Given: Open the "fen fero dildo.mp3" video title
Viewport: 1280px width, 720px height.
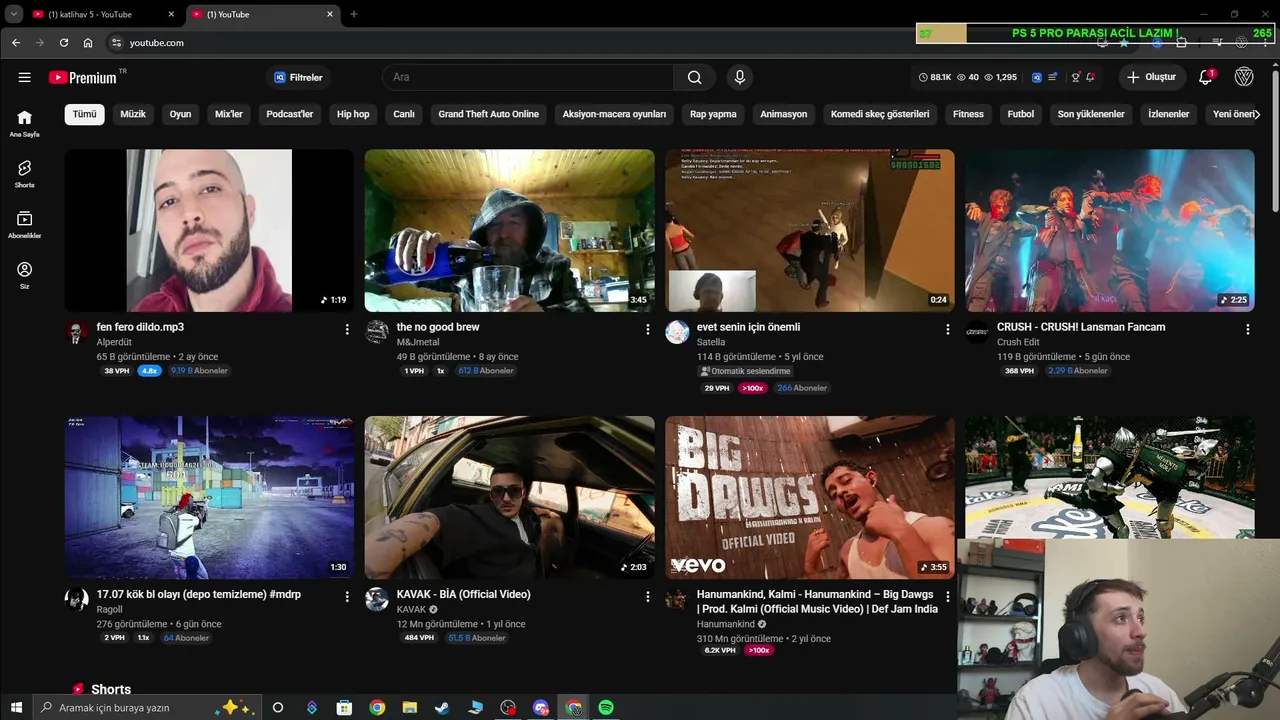Looking at the screenshot, I should [x=140, y=327].
